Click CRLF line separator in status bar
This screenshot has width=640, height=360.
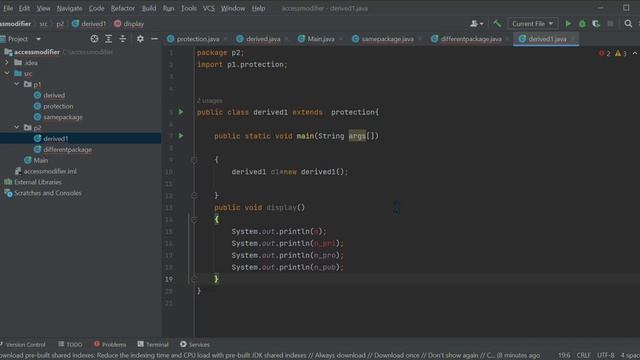[583, 356]
